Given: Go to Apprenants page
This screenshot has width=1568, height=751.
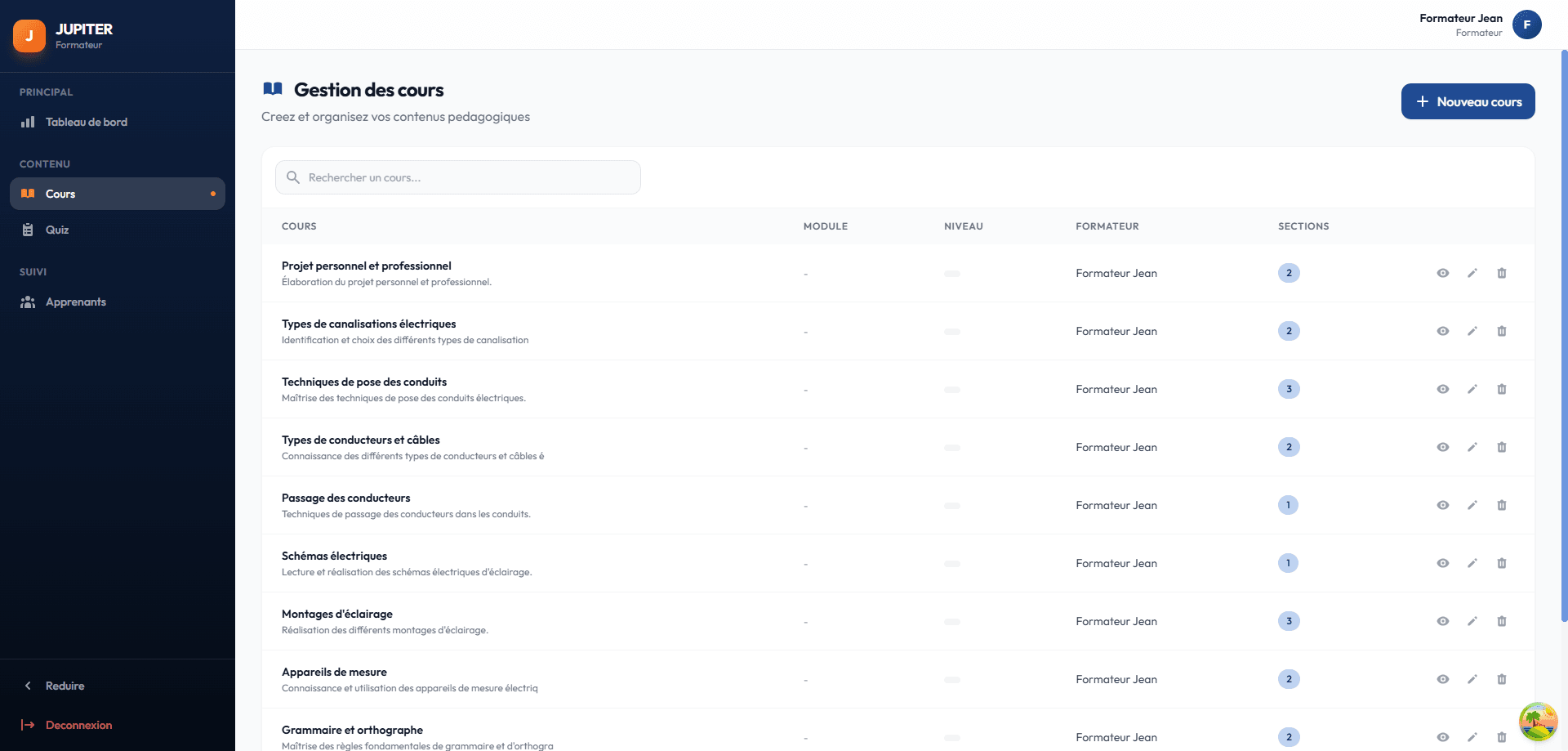Looking at the screenshot, I should pos(118,302).
